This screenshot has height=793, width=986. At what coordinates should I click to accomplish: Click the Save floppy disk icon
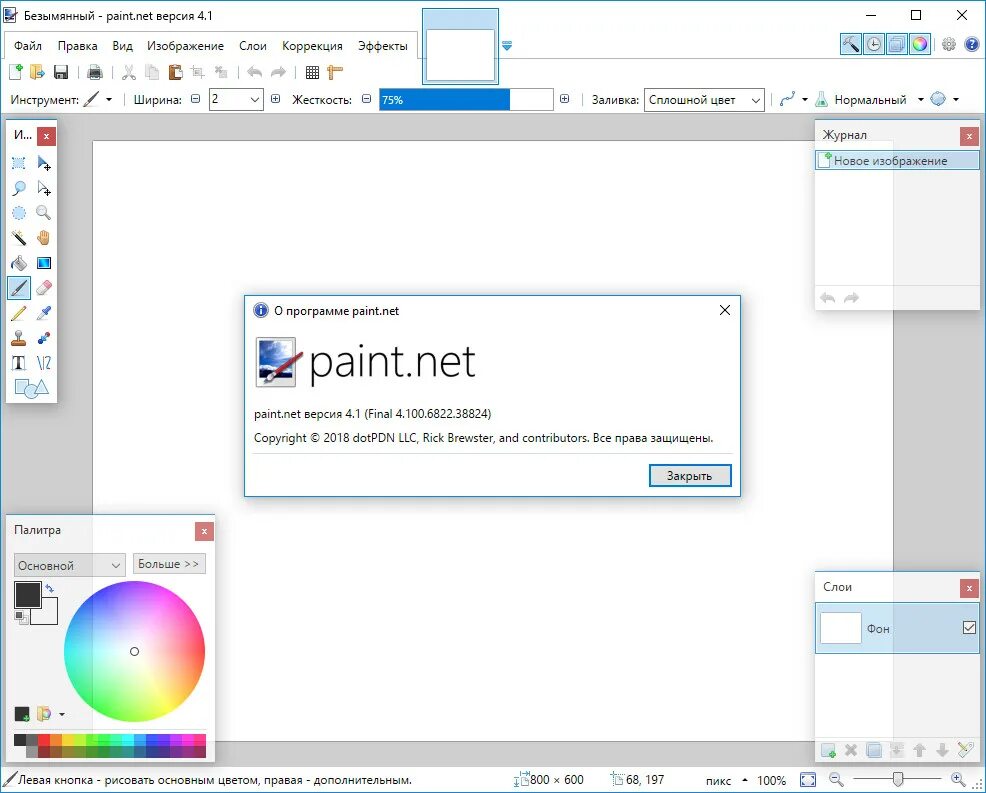[61, 72]
